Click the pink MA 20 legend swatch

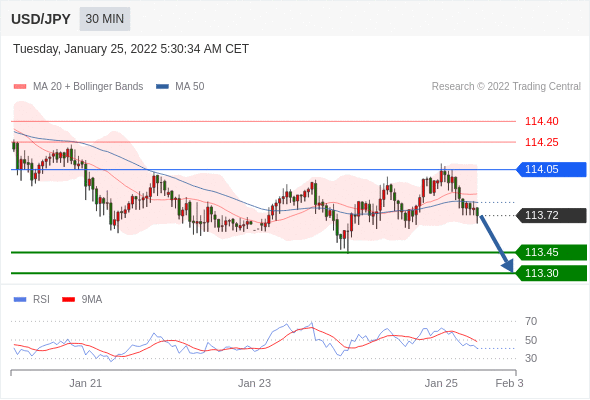(20, 87)
